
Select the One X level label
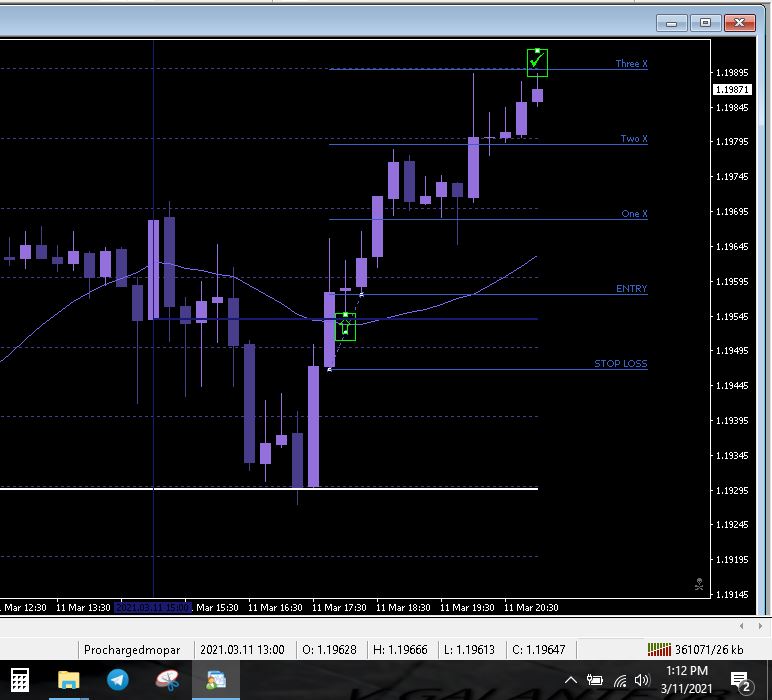[634, 214]
